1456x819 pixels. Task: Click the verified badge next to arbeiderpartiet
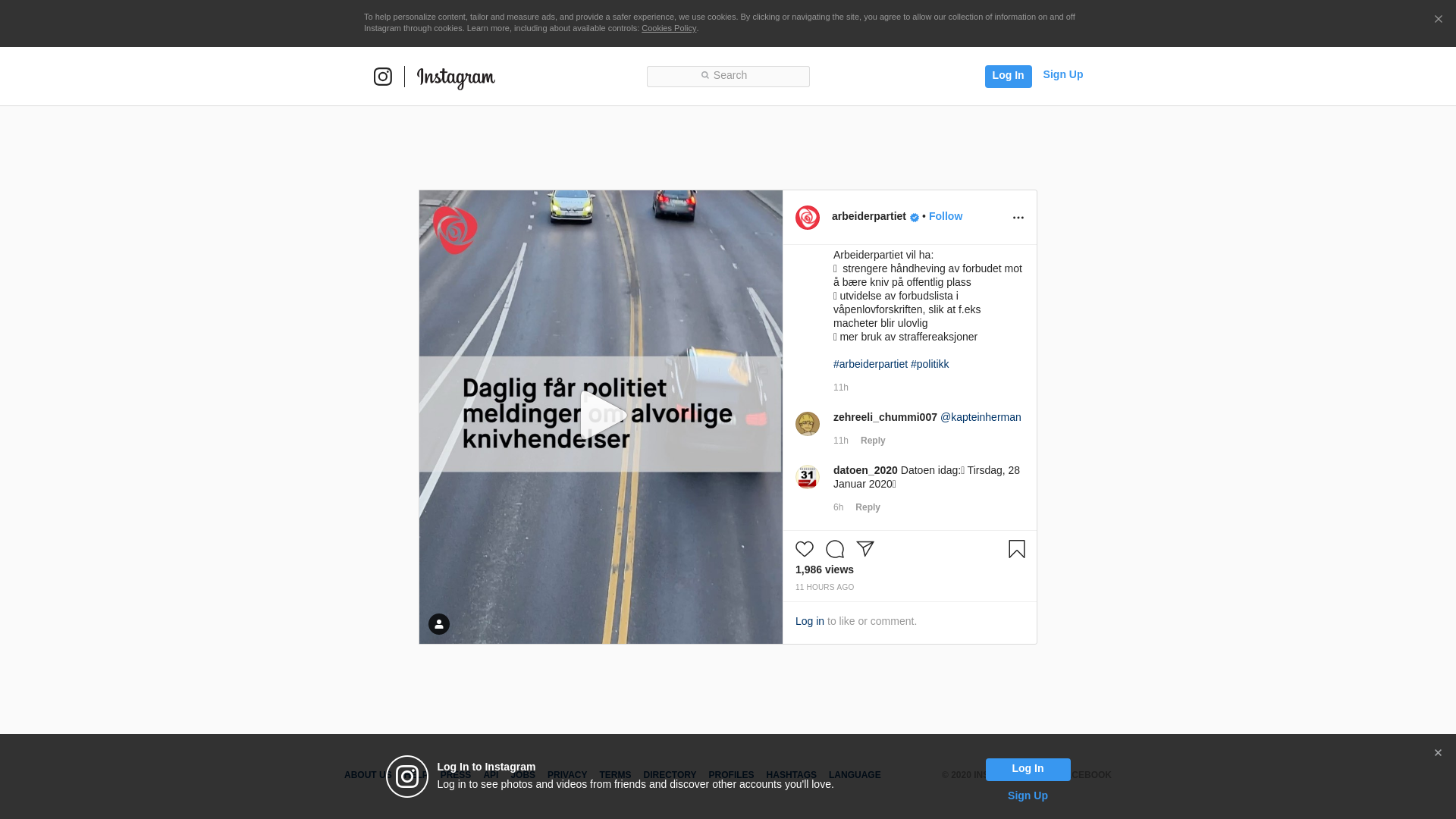tap(915, 218)
